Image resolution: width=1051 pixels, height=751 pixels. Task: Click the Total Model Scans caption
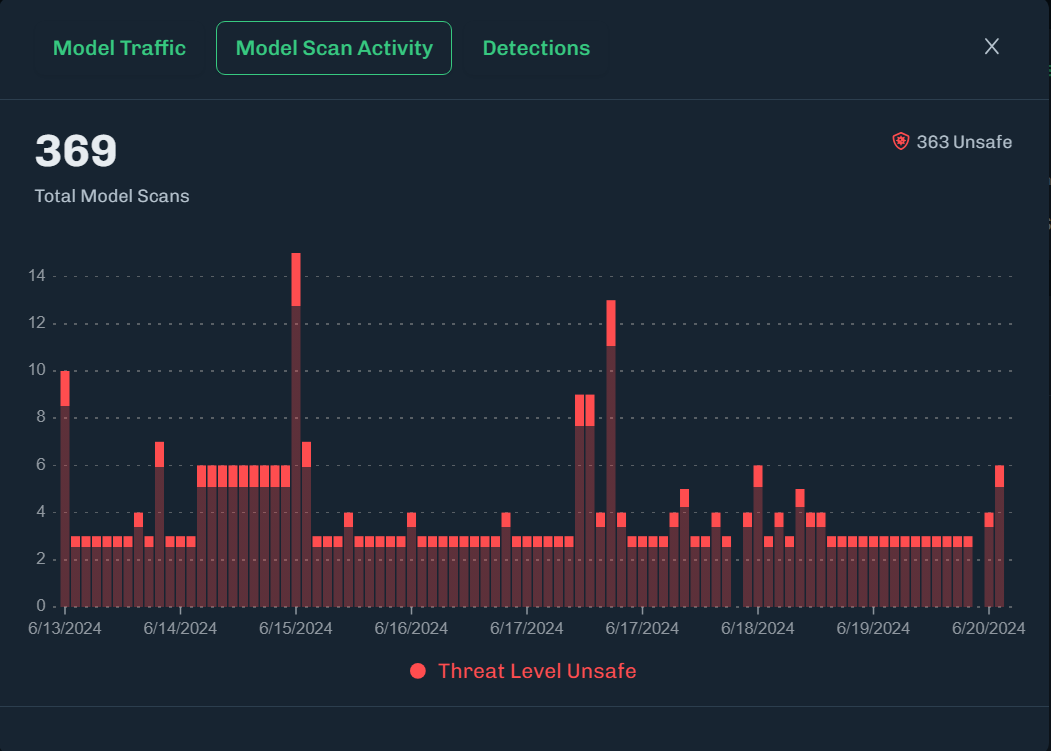coord(112,196)
